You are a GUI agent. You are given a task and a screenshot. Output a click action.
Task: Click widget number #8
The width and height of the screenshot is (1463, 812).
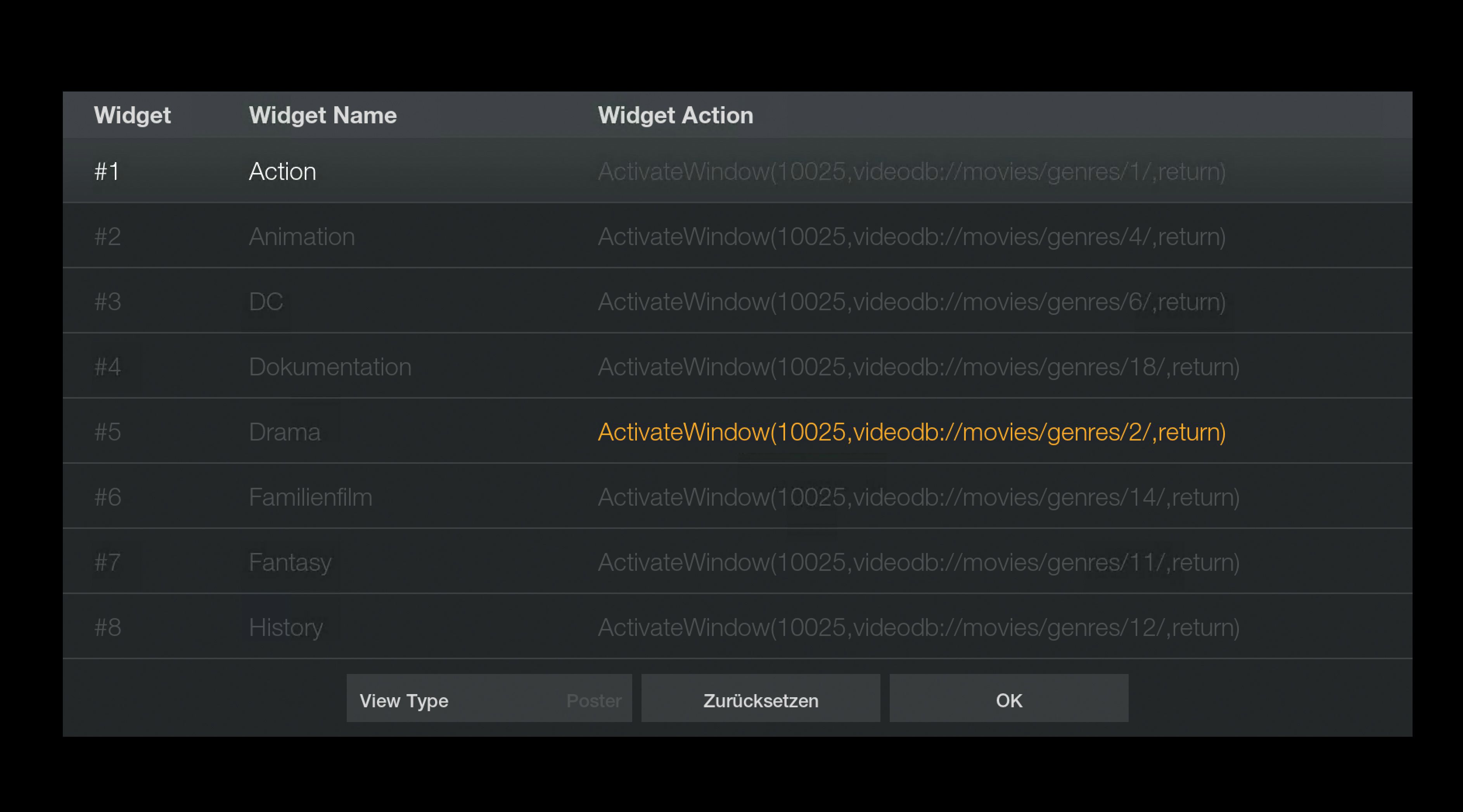pos(107,627)
